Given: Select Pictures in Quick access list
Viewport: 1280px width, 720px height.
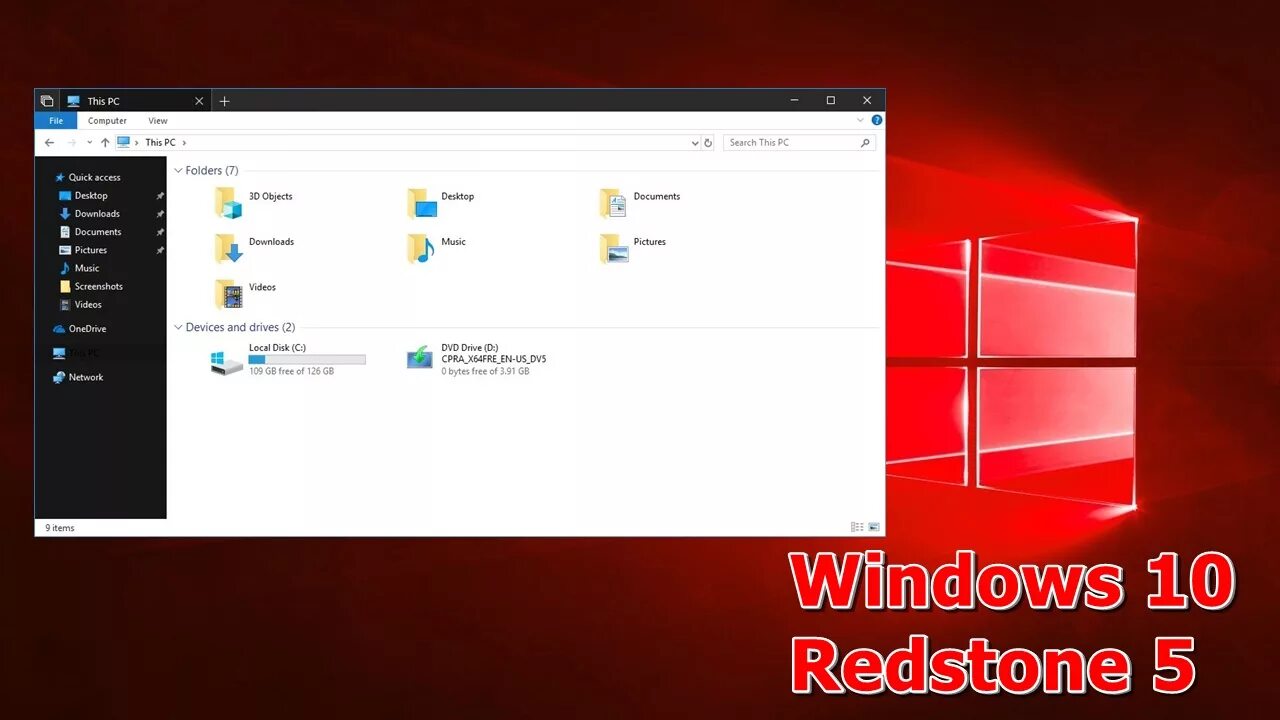Looking at the screenshot, I should [x=91, y=250].
